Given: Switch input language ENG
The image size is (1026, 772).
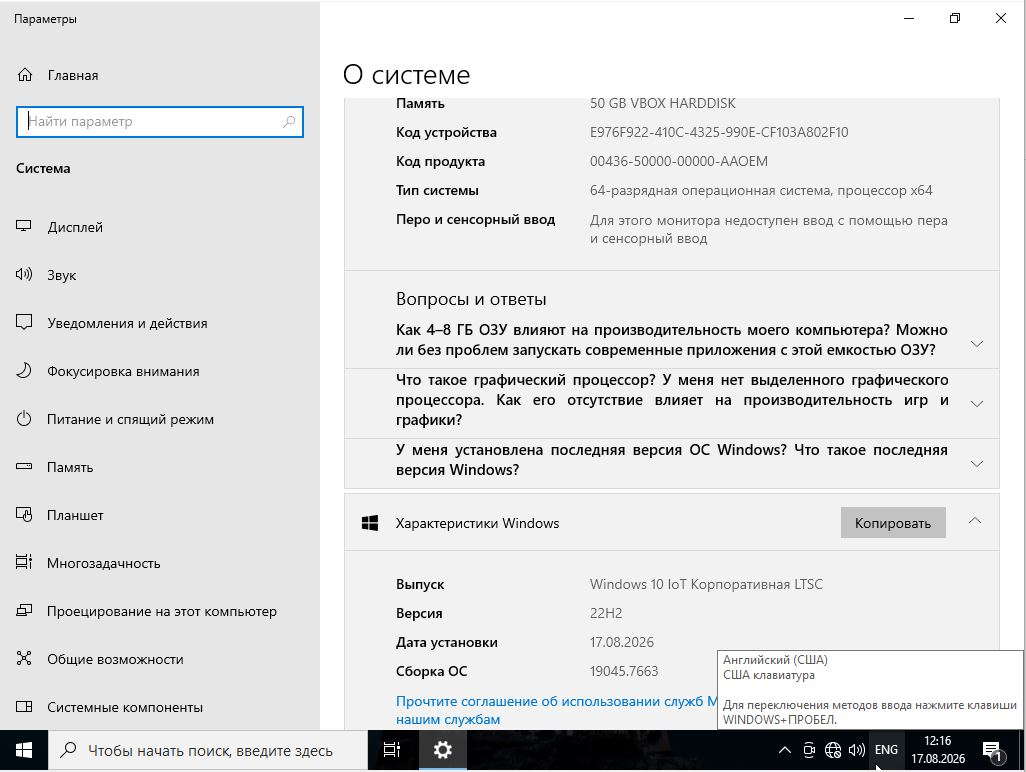Looking at the screenshot, I should [886, 750].
